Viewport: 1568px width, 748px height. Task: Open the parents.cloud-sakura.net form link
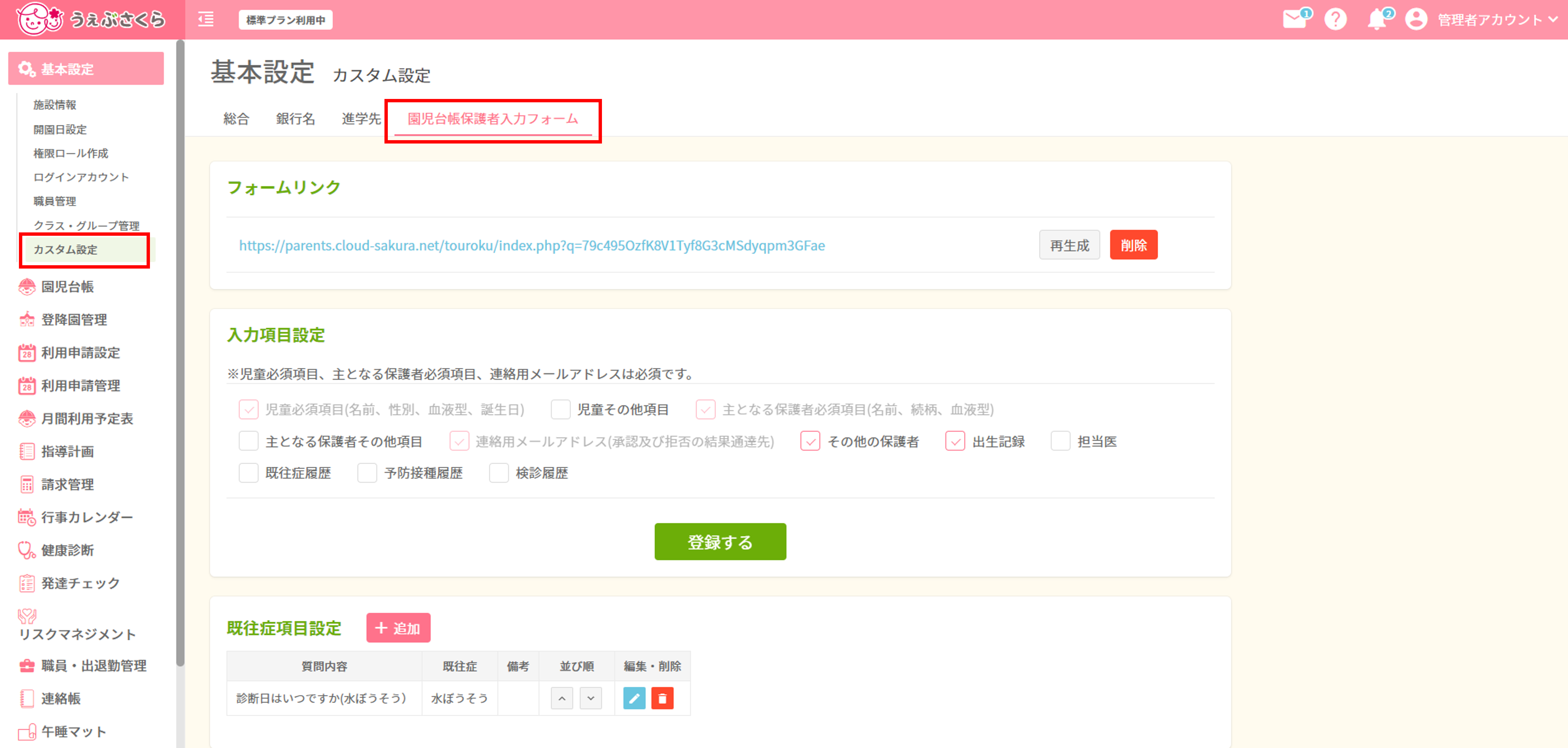tap(532, 245)
